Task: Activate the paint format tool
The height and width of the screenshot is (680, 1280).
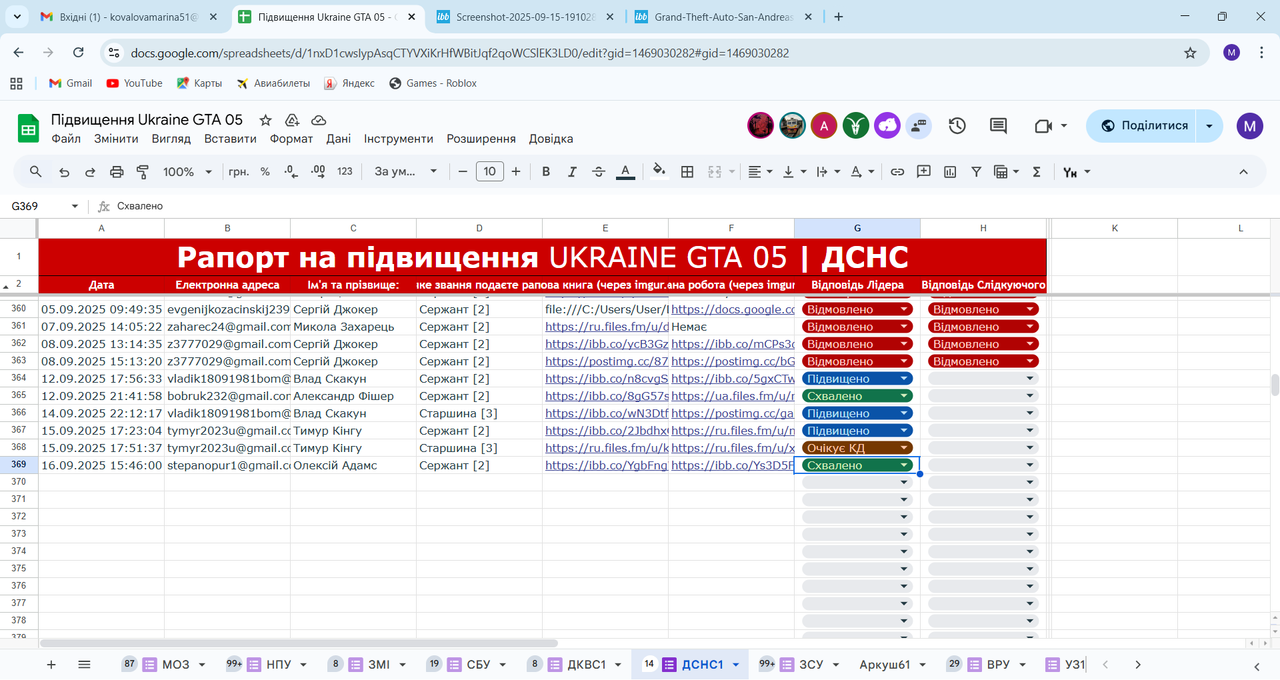Action: [142, 172]
